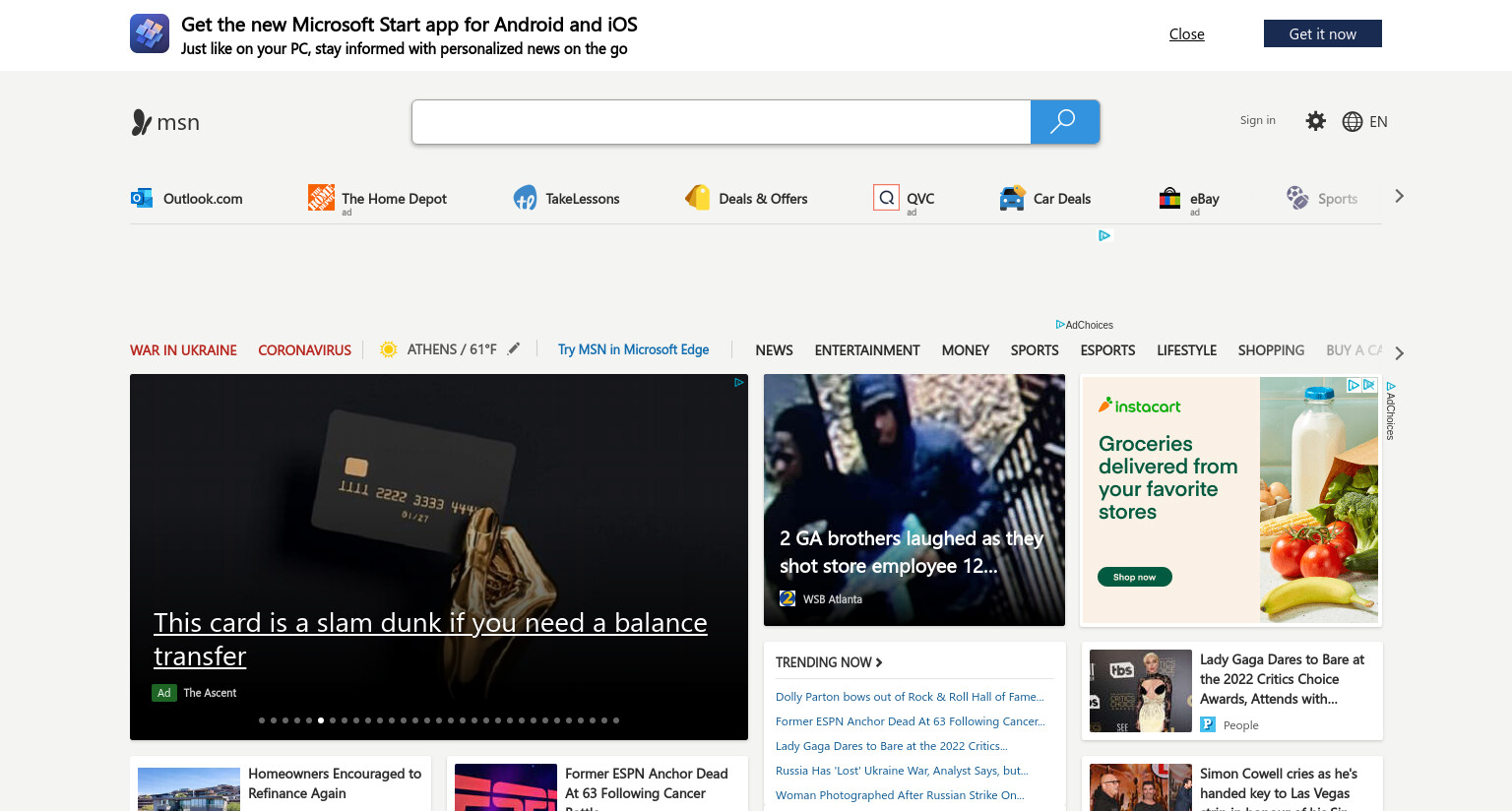
Task: Click the eBay shopping bag icon
Action: tap(1169, 198)
